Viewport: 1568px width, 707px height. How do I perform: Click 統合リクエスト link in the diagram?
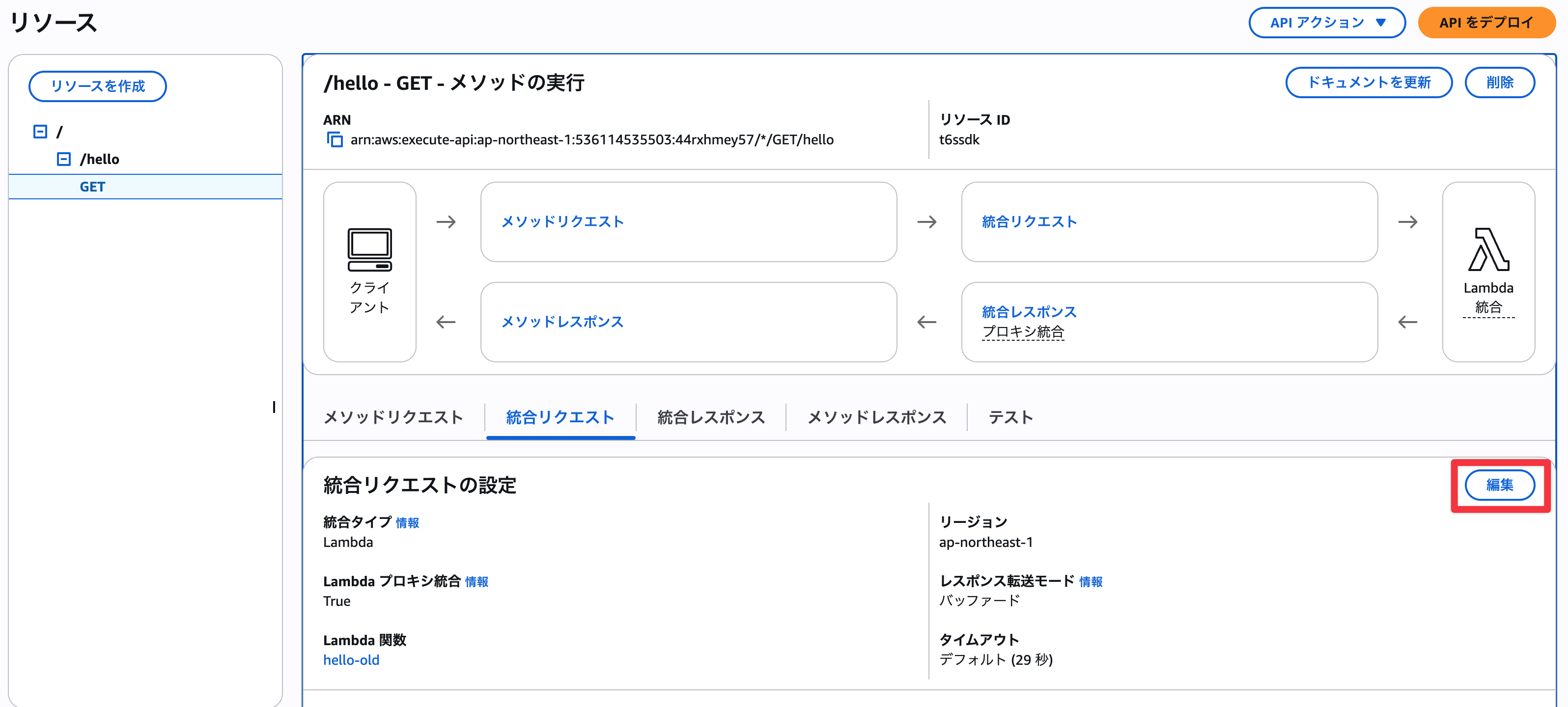pyautogui.click(x=1029, y=221)
